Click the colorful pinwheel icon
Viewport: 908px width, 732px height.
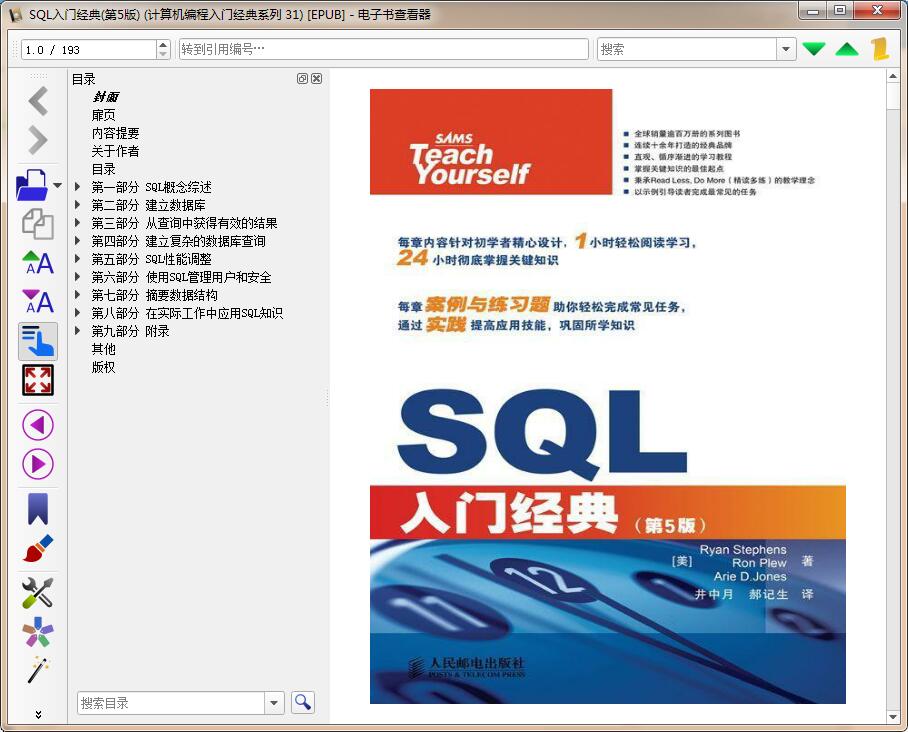click(x=38, y=632)
